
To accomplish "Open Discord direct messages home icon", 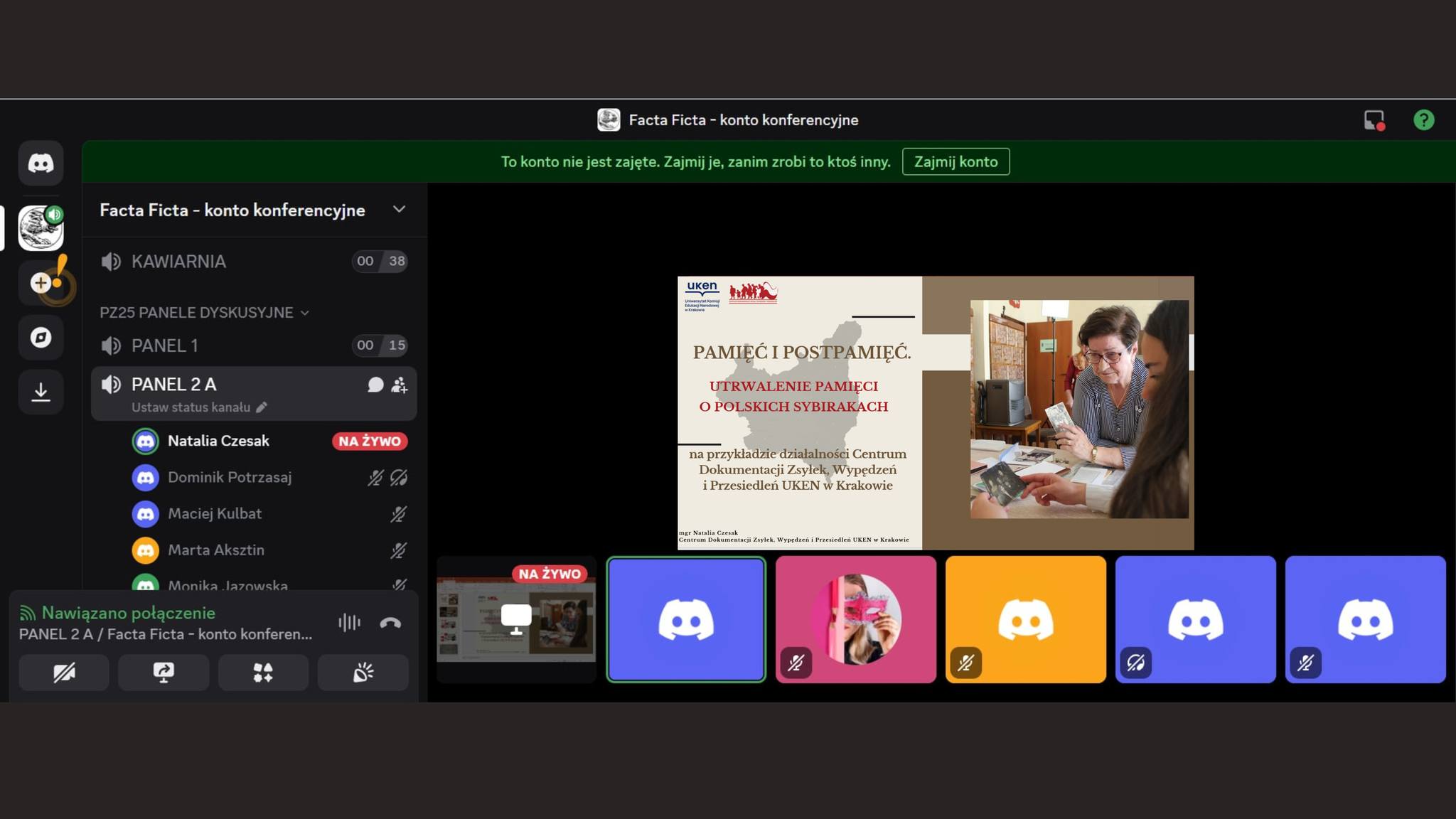I will (41, 164).
